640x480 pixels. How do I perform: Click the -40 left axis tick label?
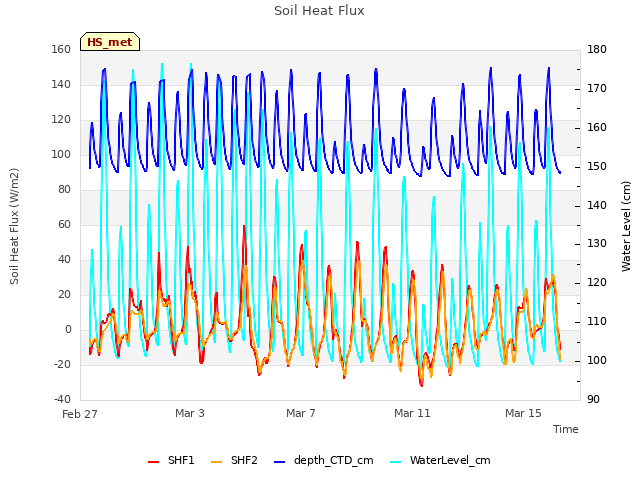62,399
